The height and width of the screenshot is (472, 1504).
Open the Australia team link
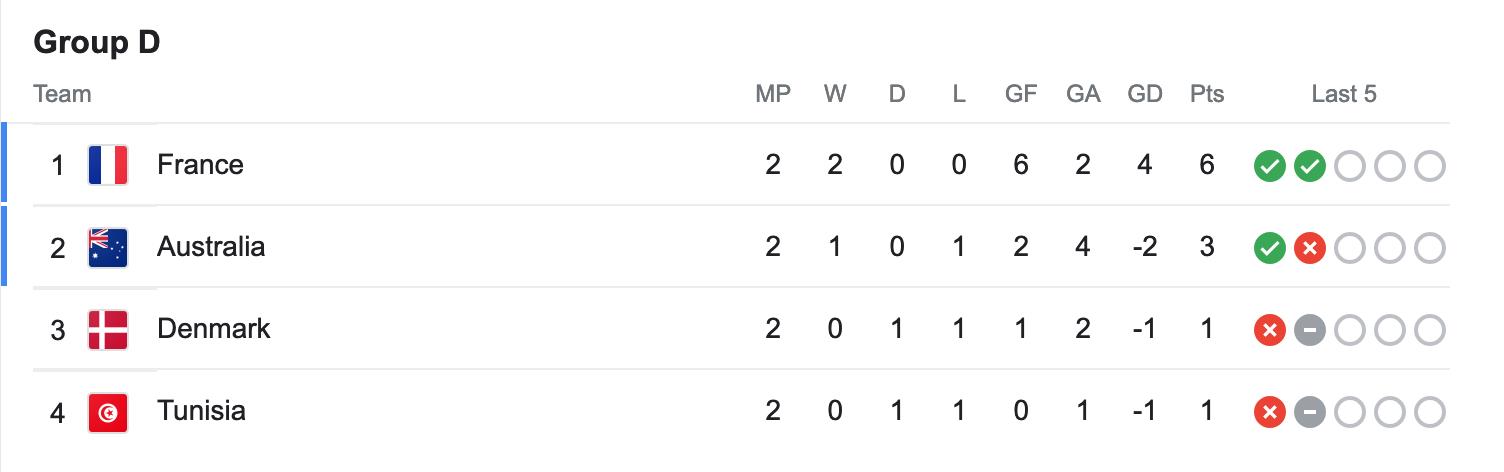(x=211, y=246)
